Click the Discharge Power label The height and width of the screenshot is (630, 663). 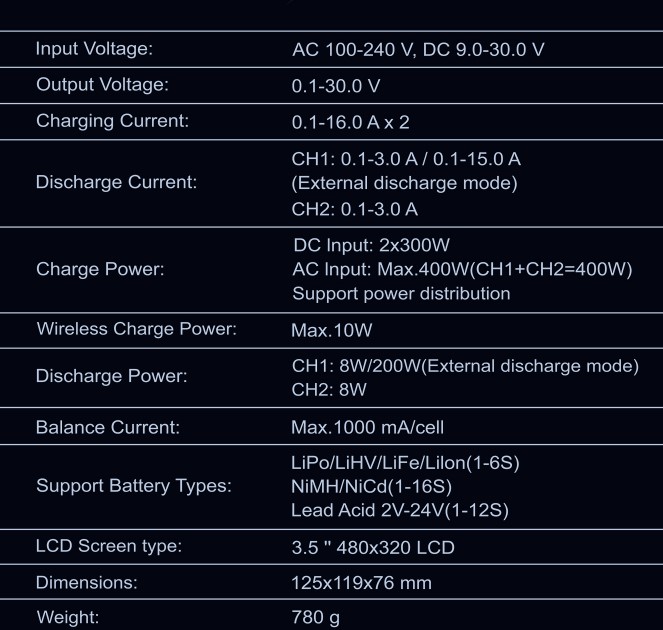click(x=111, y=377)
